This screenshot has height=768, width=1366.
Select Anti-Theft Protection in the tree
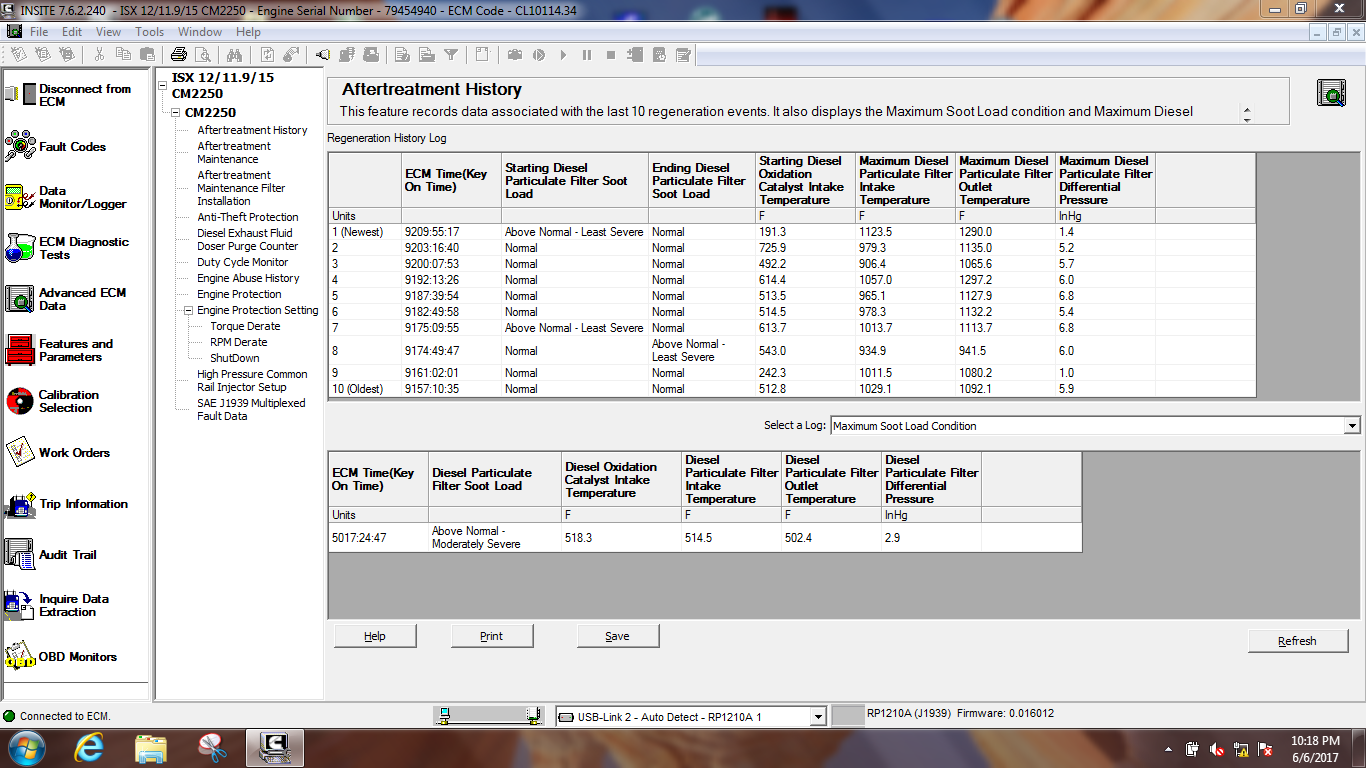coord(248,217)
